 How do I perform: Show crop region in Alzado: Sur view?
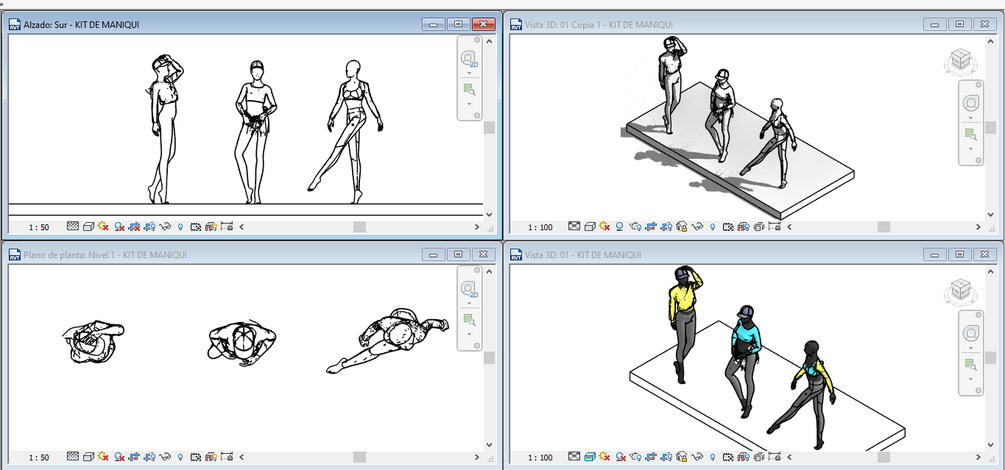[x=150, y=226]
